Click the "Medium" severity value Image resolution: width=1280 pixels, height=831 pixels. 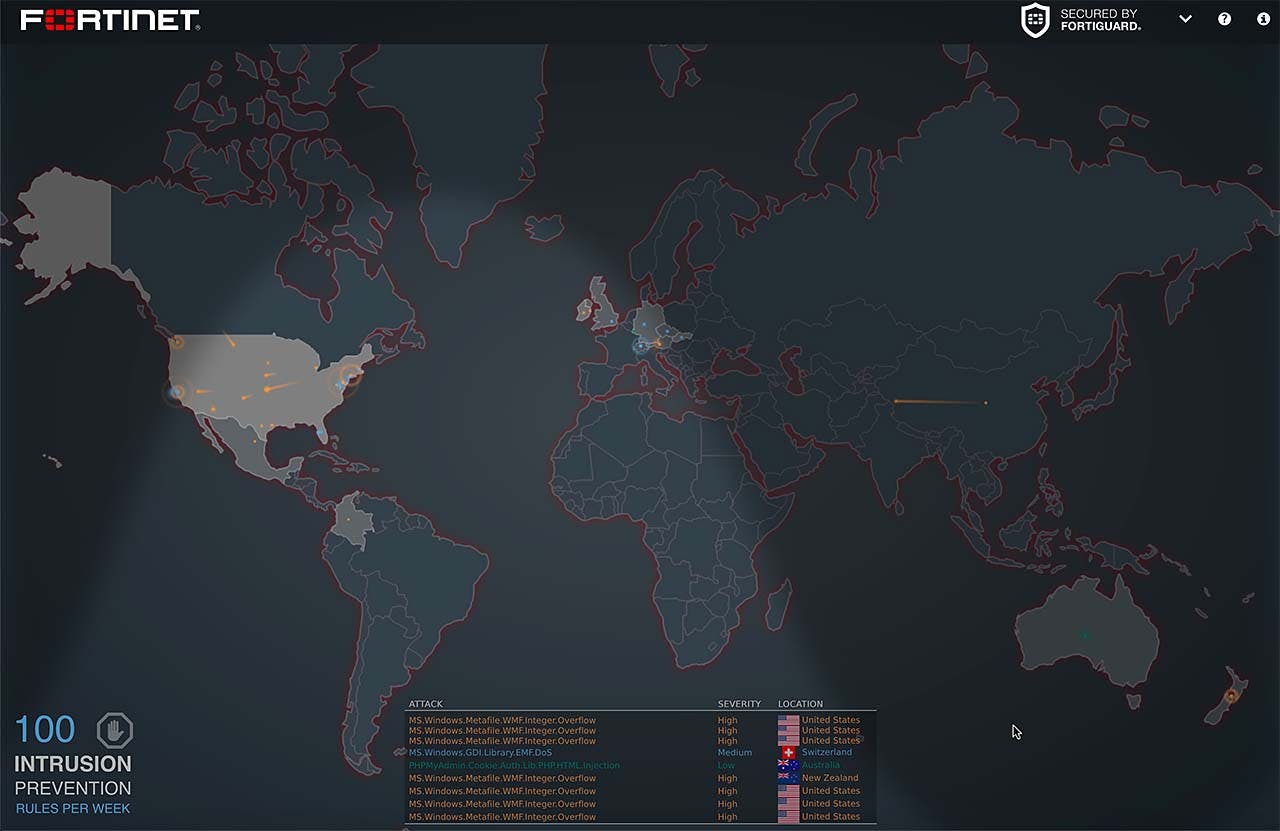click(x=735, y=753)
